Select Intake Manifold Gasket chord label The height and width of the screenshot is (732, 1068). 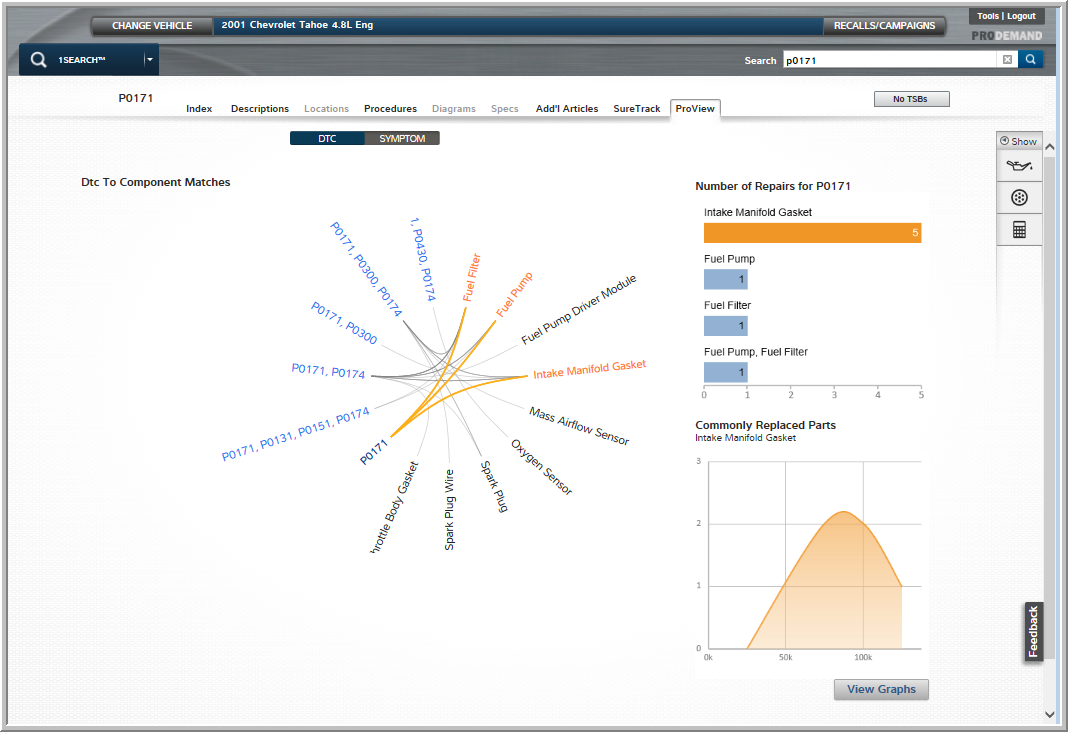(x=589, y=369)
